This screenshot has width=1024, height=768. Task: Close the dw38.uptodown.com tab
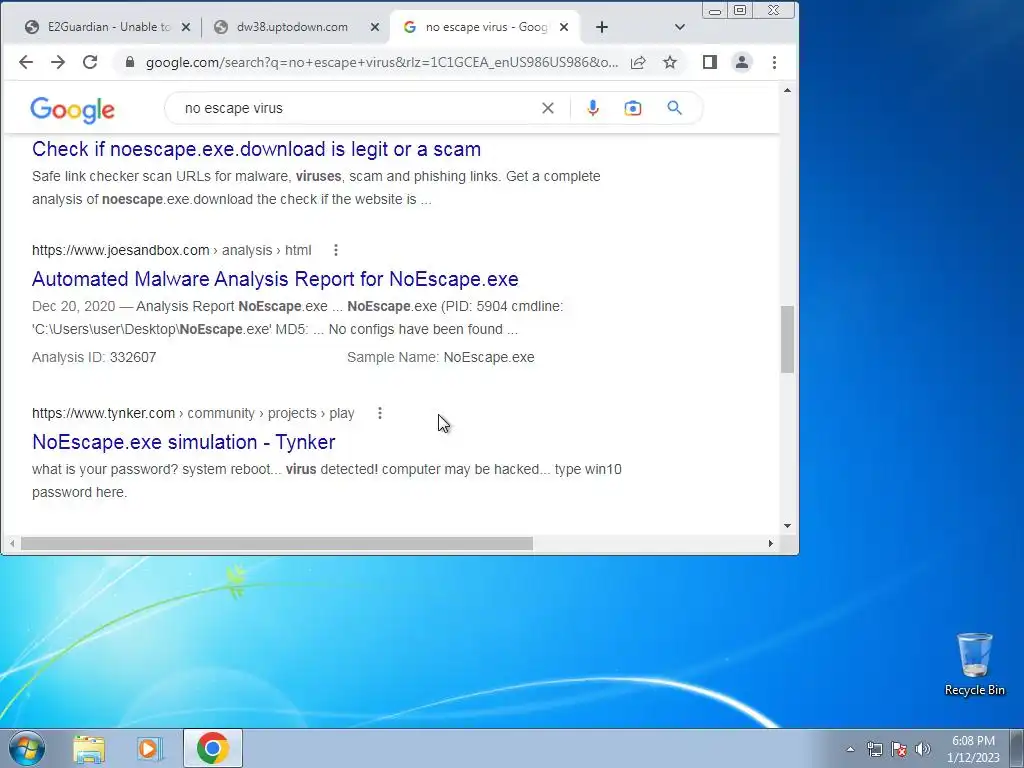tap(374, 27)
